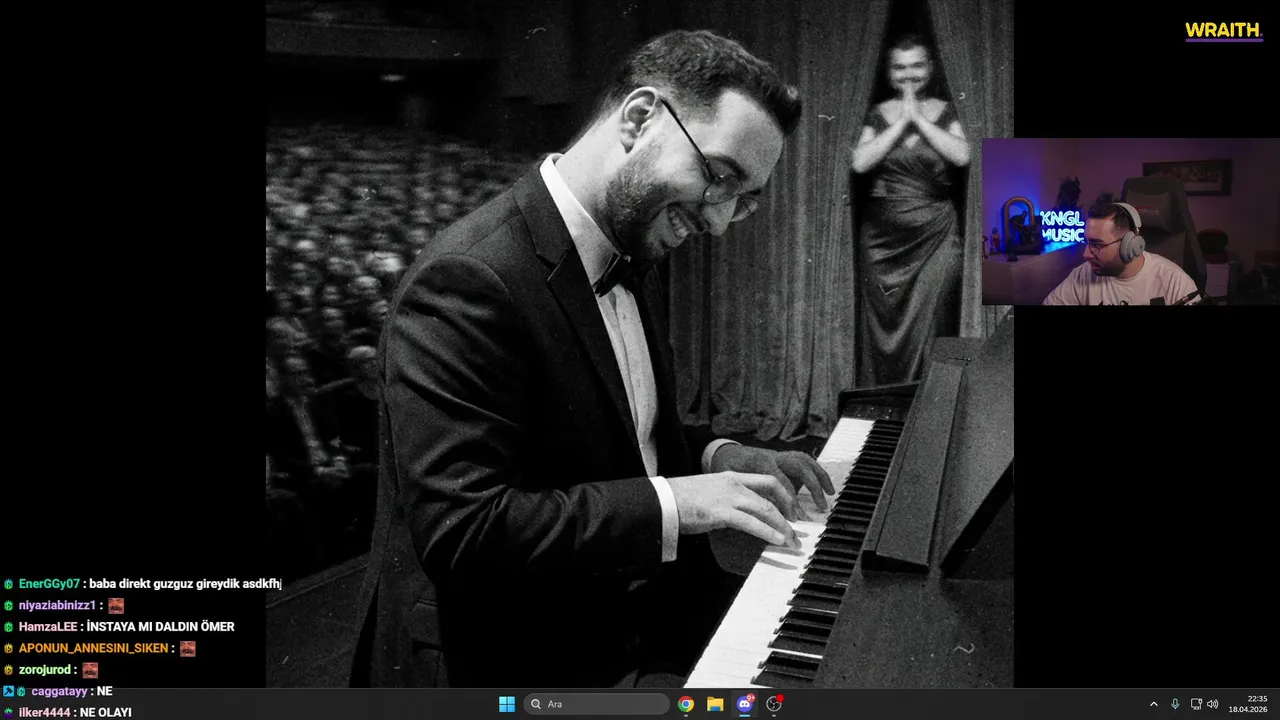Click the message 'İNSTAYA MI DALDIN ÖMER'
The image size is (1280, 720).
[161, 627]
